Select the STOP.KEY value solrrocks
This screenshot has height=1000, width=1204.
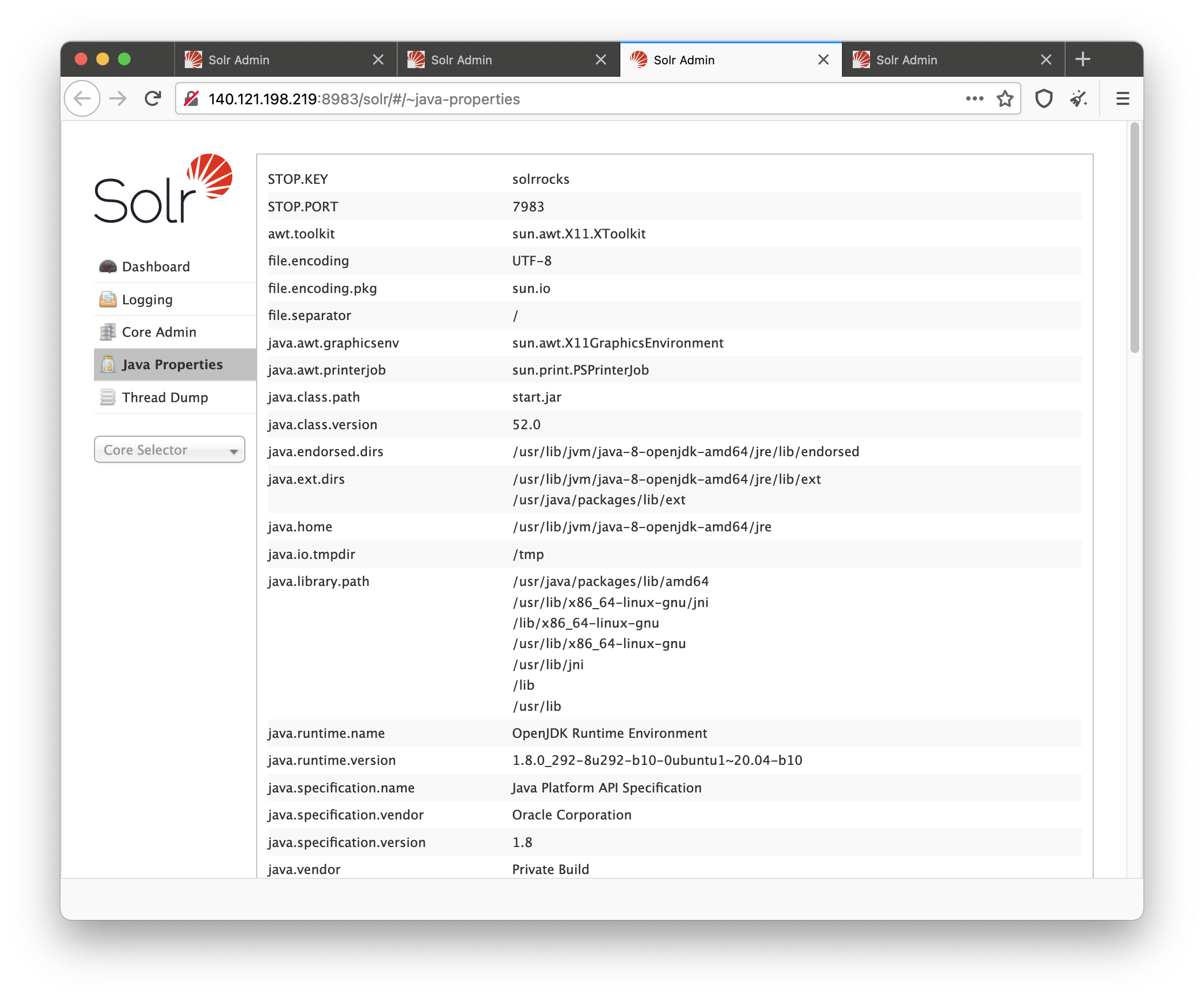(x=540, y=179)
